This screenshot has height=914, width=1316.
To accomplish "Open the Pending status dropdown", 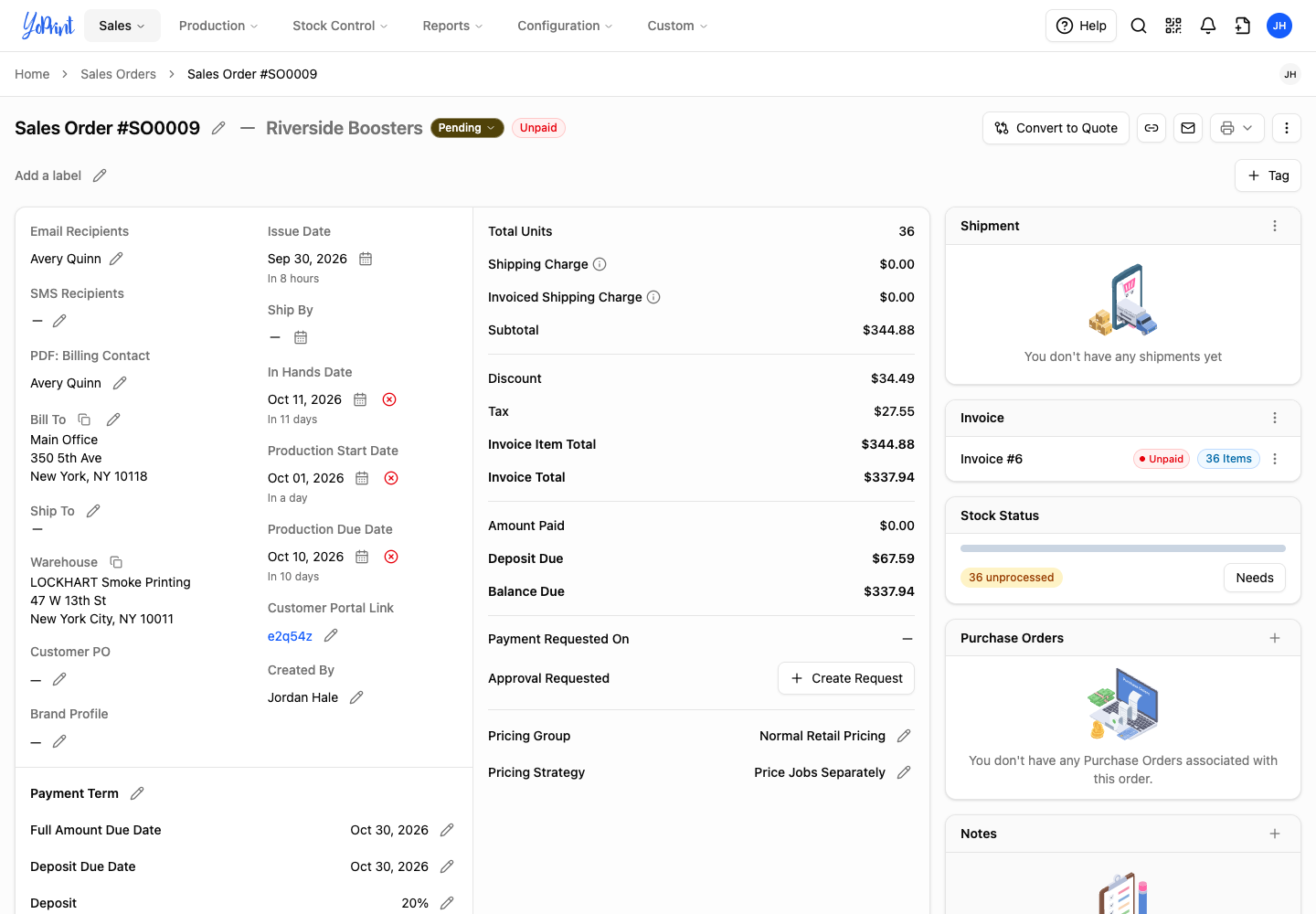I will coord(467,128).
